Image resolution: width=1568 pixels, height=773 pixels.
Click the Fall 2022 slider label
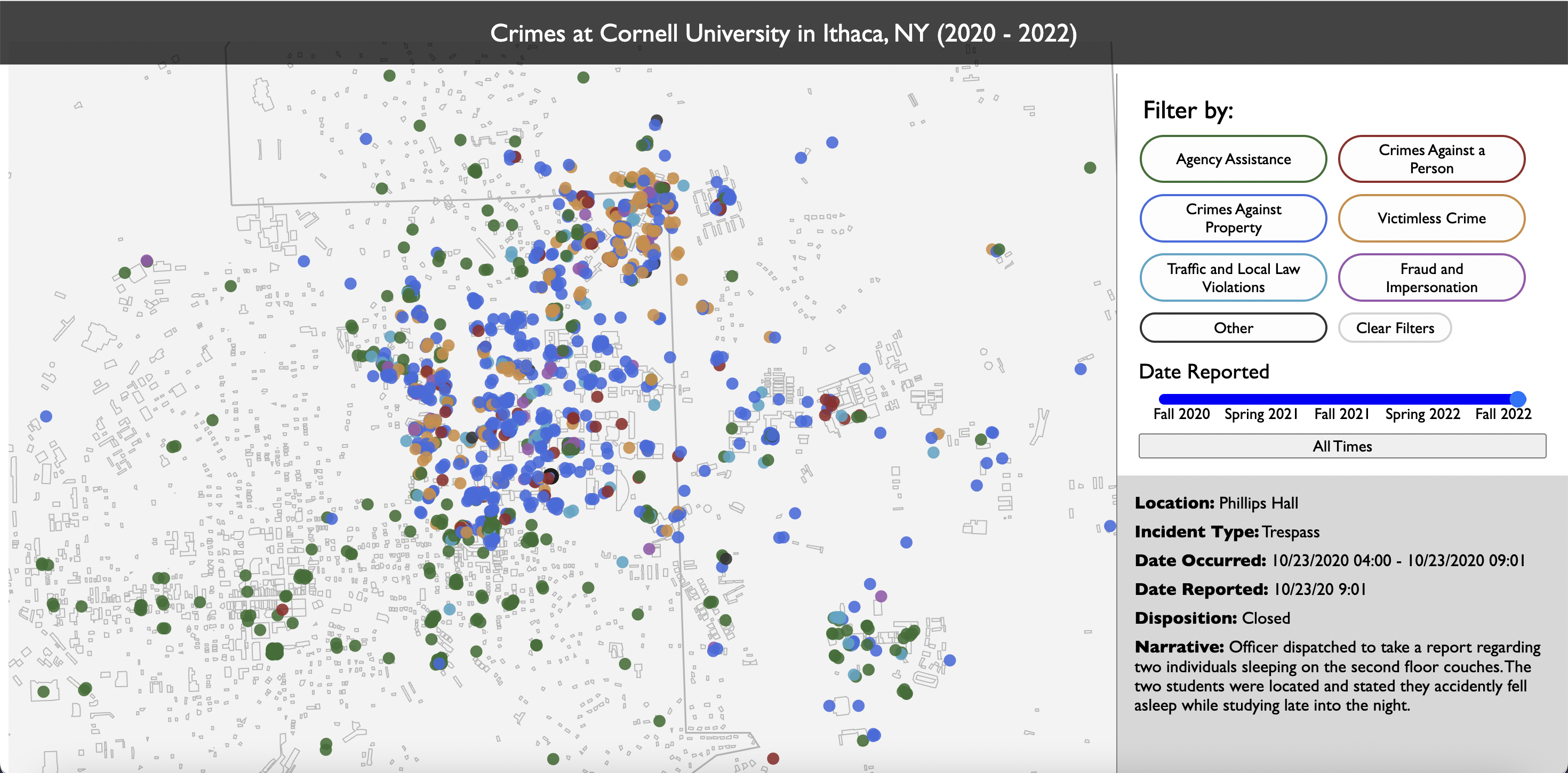(x=1503, y=414)
